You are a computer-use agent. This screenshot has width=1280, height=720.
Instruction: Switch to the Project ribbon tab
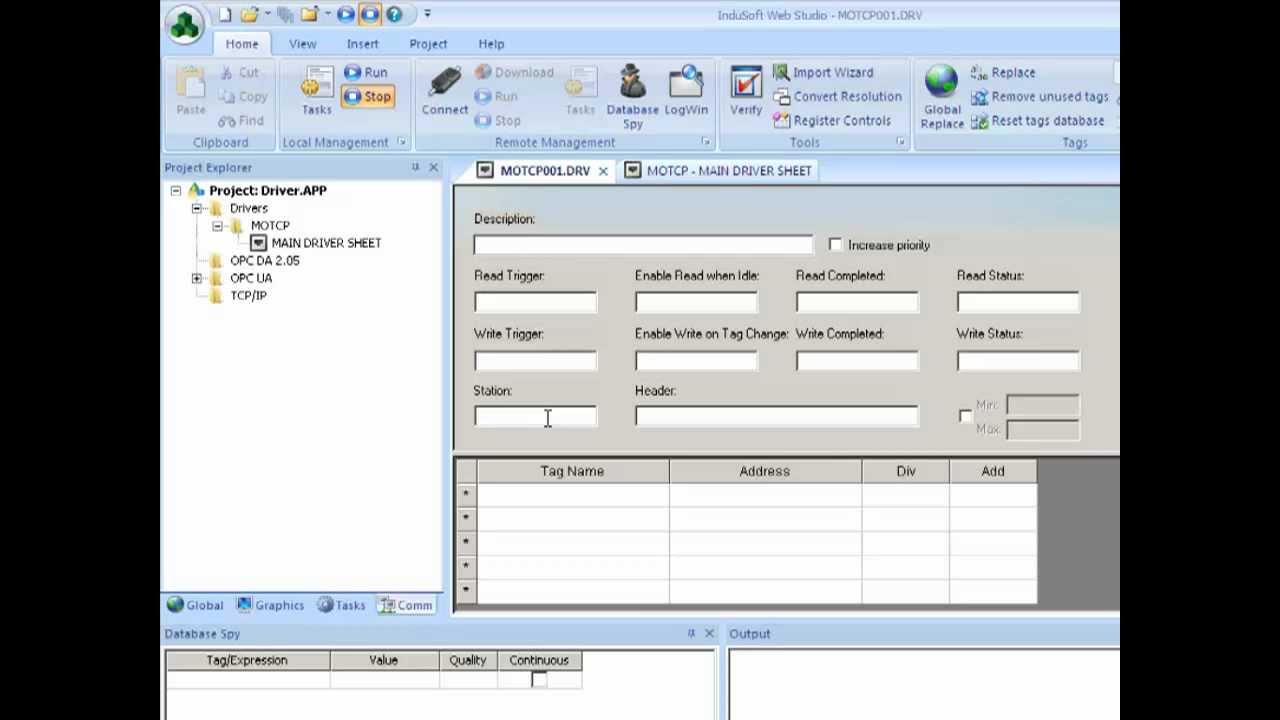(428, 44)
